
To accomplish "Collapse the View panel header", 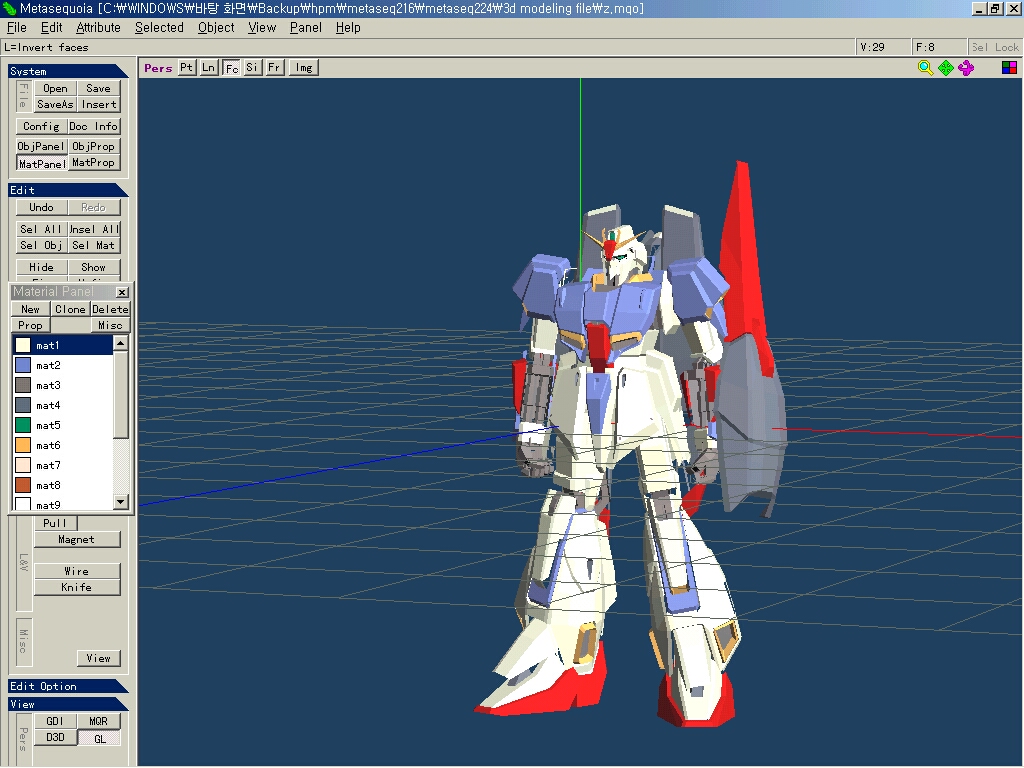I will pos(67,704).
